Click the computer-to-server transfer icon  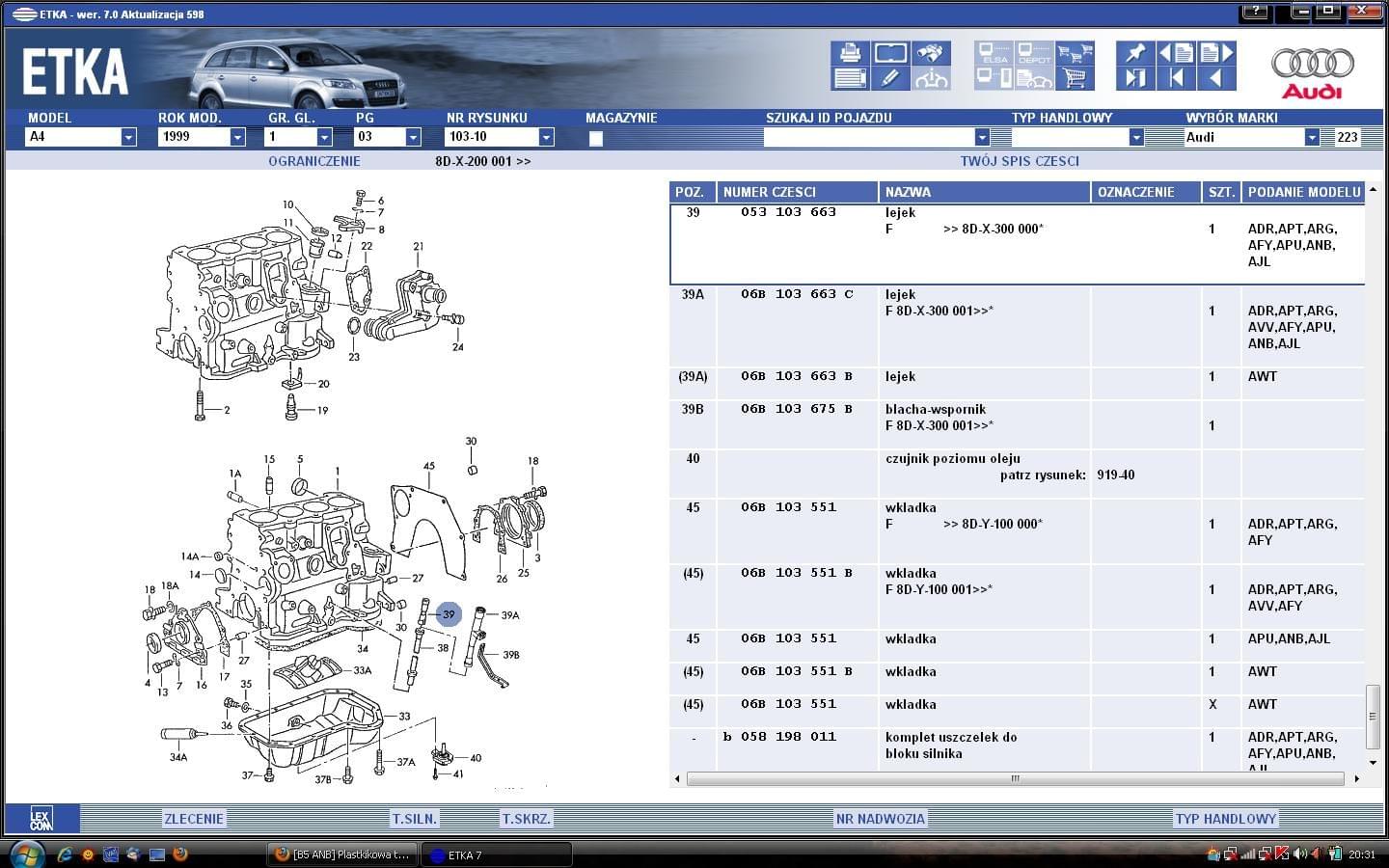point(994,79)
